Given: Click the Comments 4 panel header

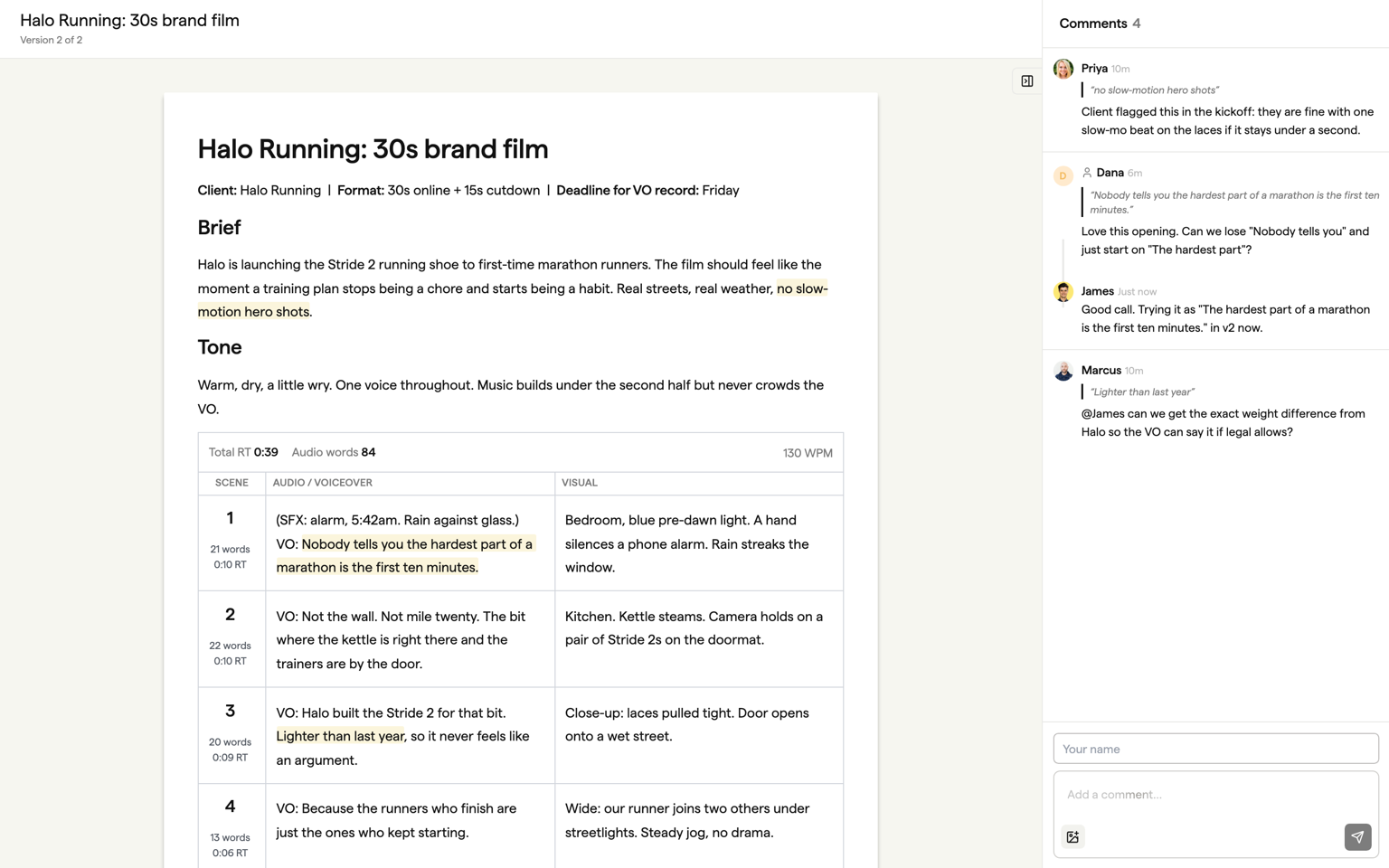Looking at the screenshot, I should coord(1100,24).
